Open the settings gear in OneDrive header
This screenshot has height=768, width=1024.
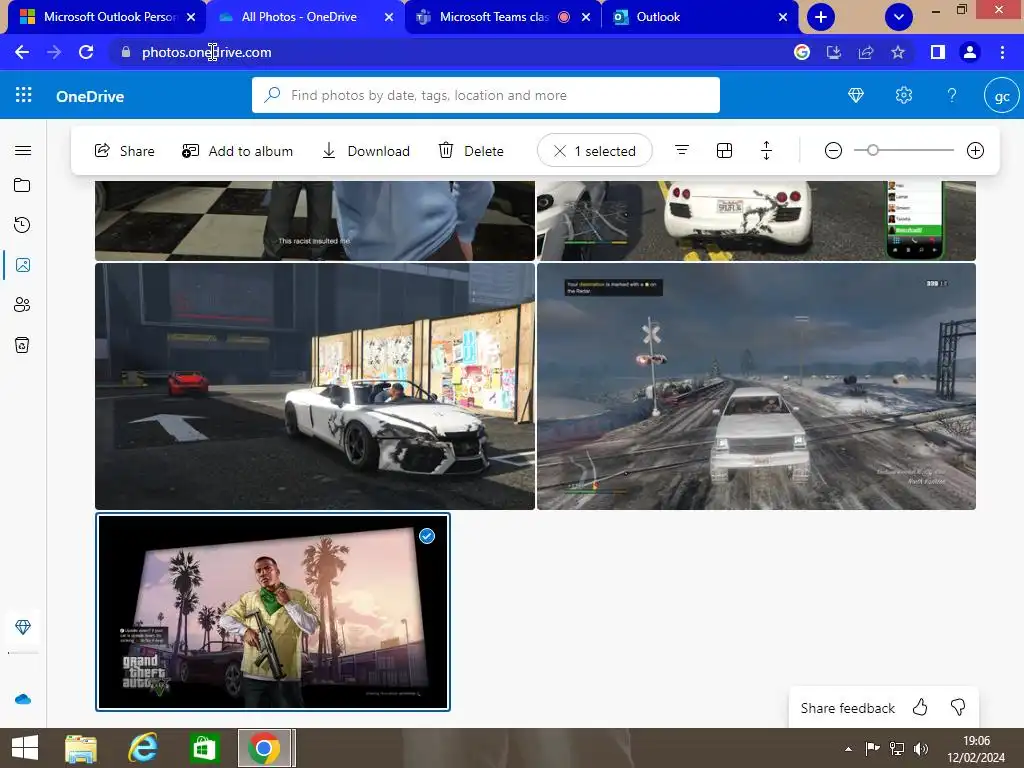click(x=904, y=95)
